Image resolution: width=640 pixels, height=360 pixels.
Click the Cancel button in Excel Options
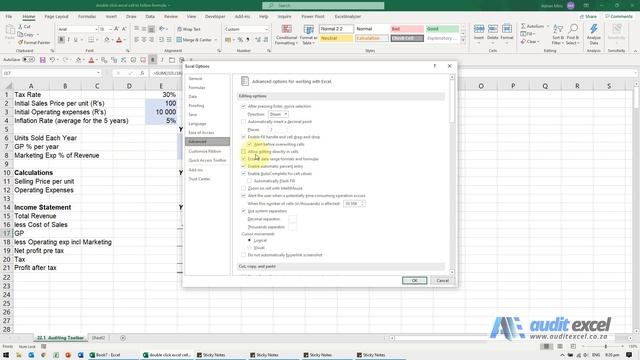[442, 281]
